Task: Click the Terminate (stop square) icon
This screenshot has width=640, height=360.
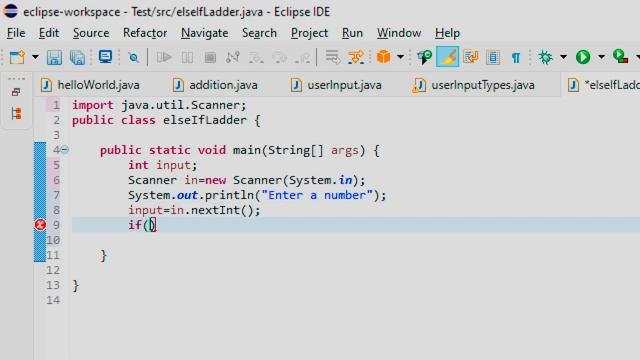Action: coord(210,58)
